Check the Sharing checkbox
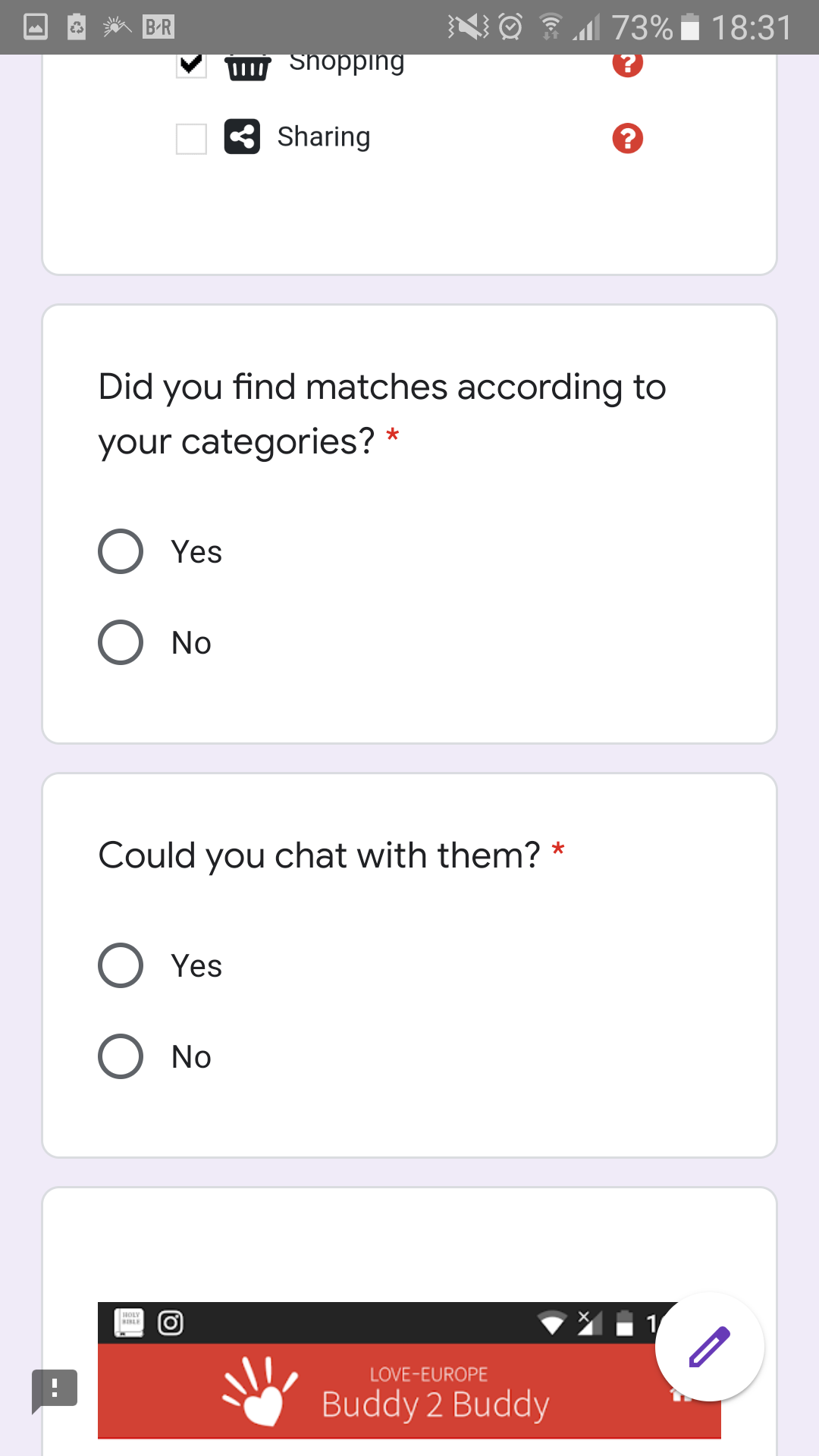 click(191, 139)
